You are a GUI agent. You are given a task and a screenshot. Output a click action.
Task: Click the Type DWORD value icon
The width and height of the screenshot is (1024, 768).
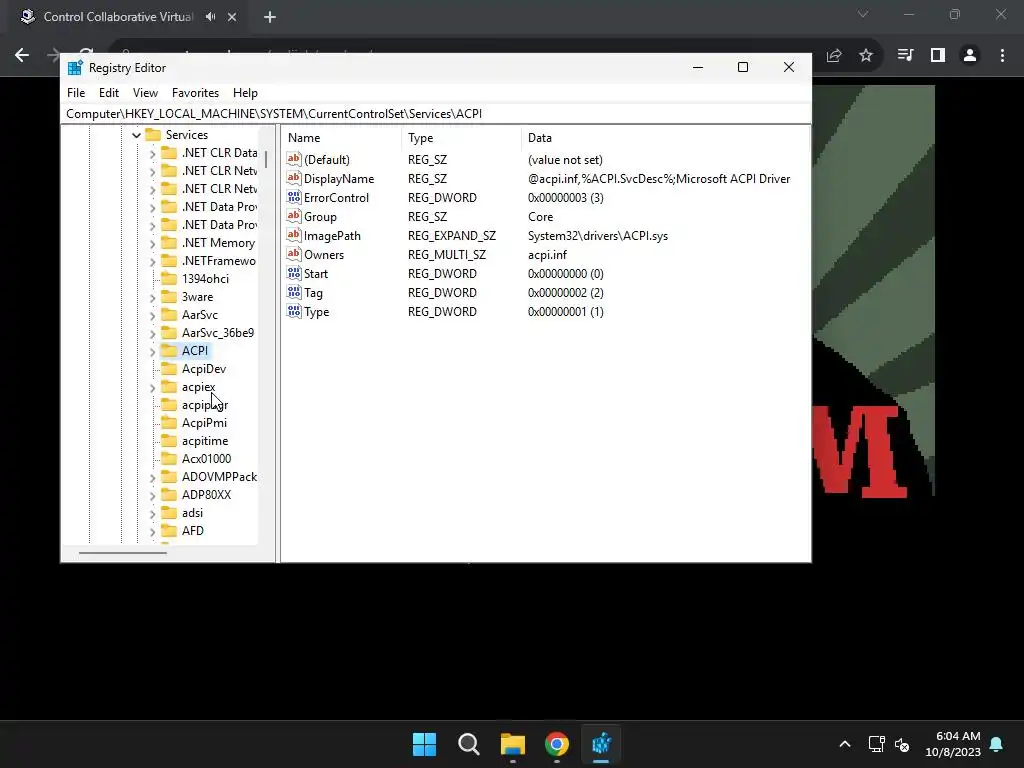pyautogui.click(x=294, y=312)
